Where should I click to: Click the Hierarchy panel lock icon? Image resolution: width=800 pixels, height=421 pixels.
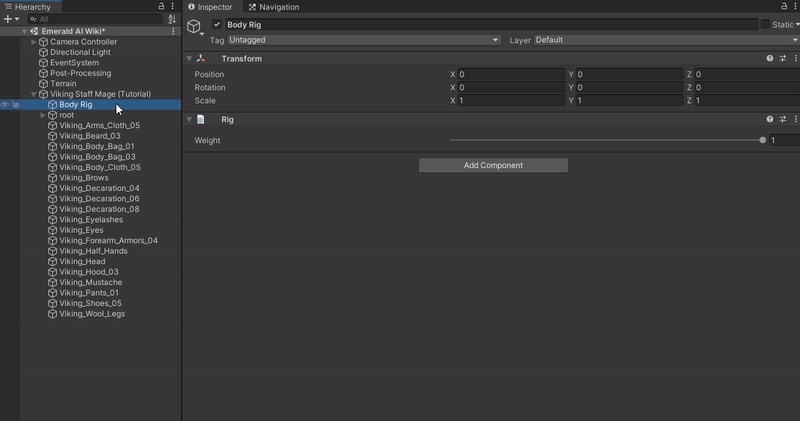162,6
